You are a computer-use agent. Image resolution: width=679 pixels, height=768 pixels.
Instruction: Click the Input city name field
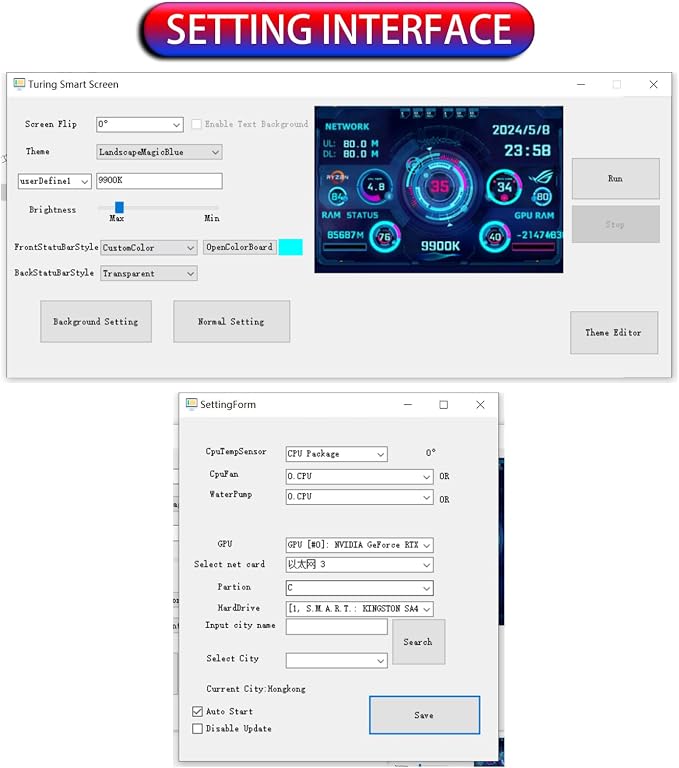[337, 626]
